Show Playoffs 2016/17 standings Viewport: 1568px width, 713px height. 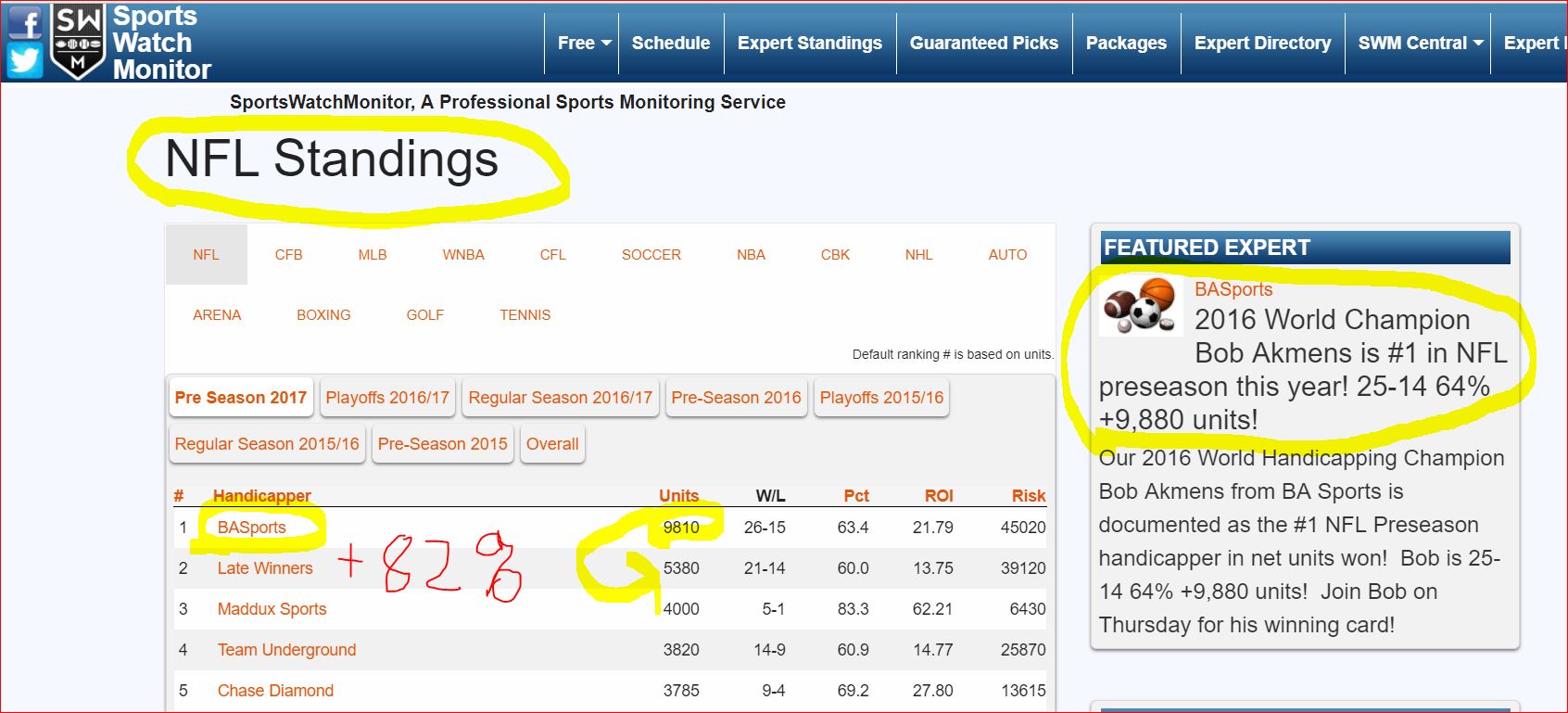pyautogui.click(x=387, y=398)
